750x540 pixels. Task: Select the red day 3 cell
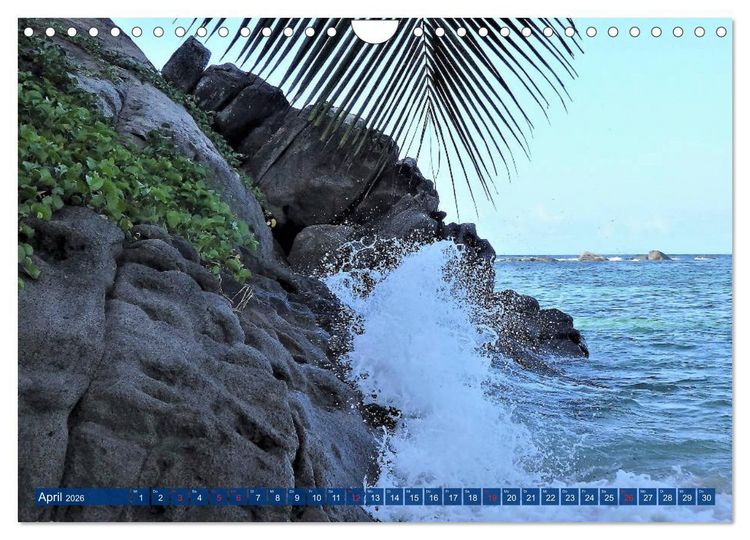click(x=180, y=497)
